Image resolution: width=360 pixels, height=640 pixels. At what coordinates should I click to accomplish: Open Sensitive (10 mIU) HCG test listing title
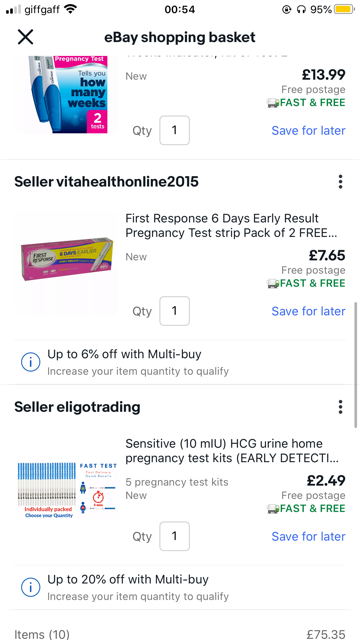231,451
